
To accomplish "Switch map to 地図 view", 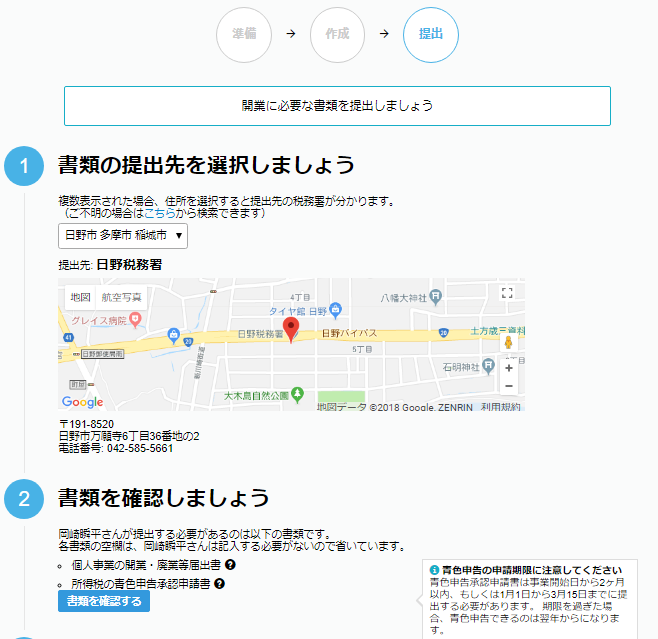I will coord(80,297).
